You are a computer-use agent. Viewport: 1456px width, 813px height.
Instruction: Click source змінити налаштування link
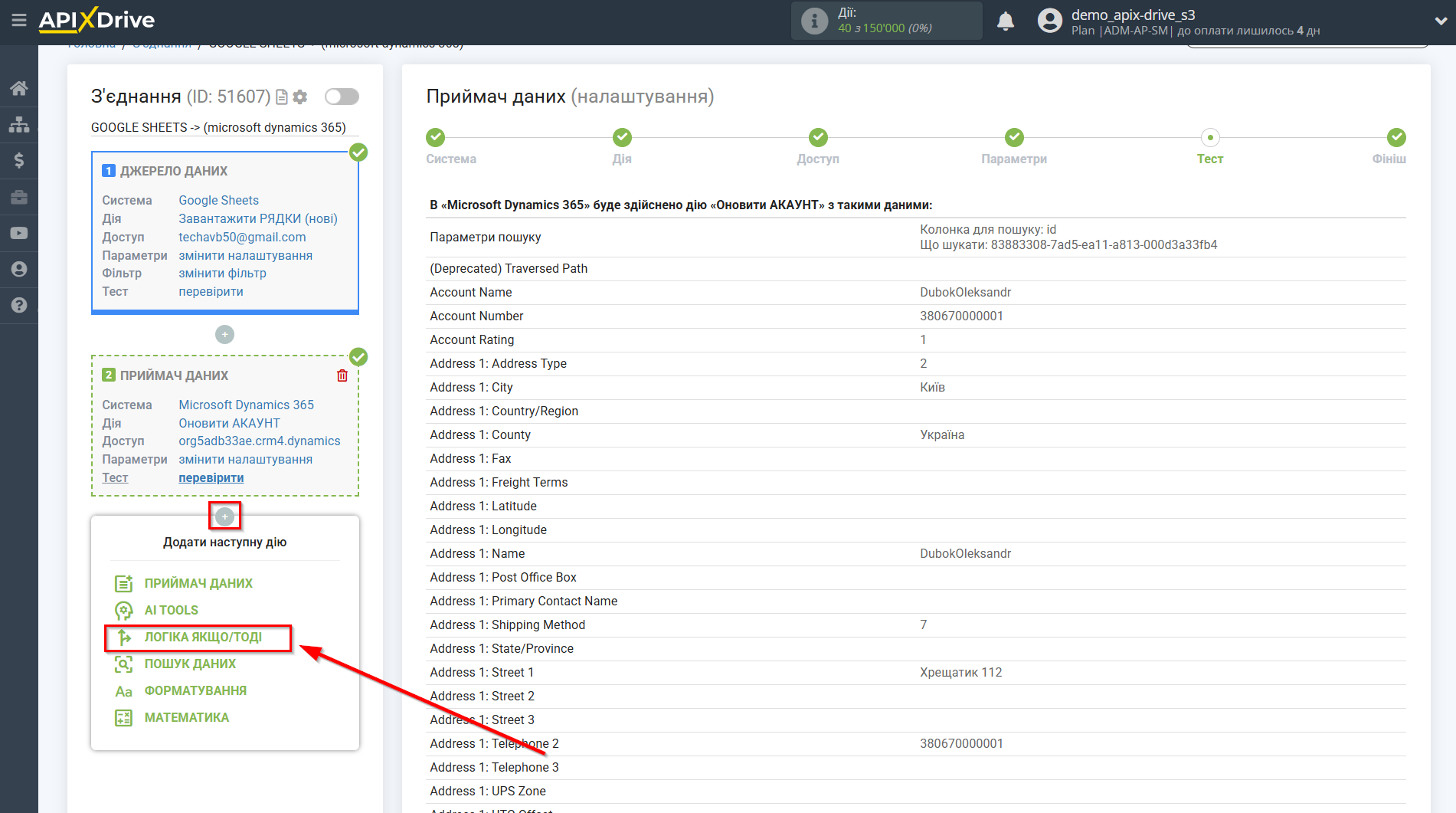(x=245, y=255)
